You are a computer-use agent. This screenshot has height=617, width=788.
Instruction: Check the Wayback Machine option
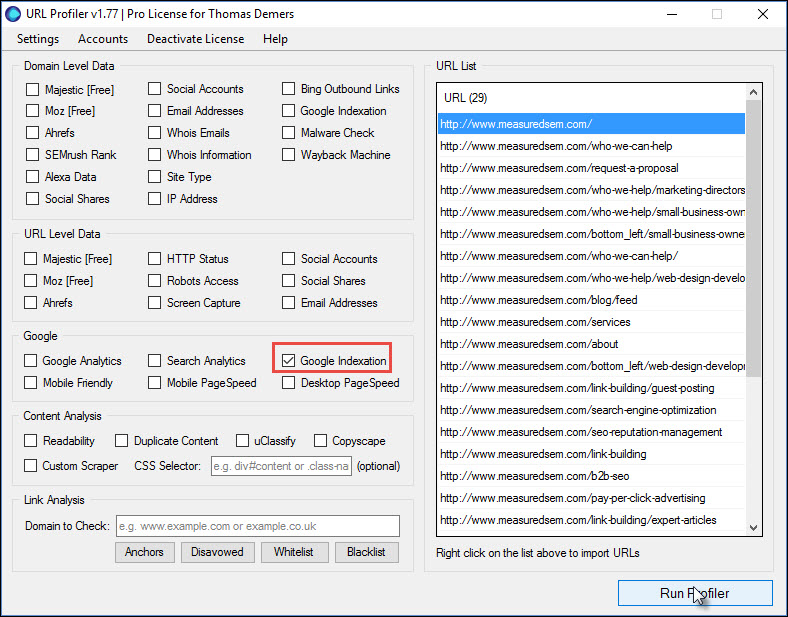tap(288, 155)
